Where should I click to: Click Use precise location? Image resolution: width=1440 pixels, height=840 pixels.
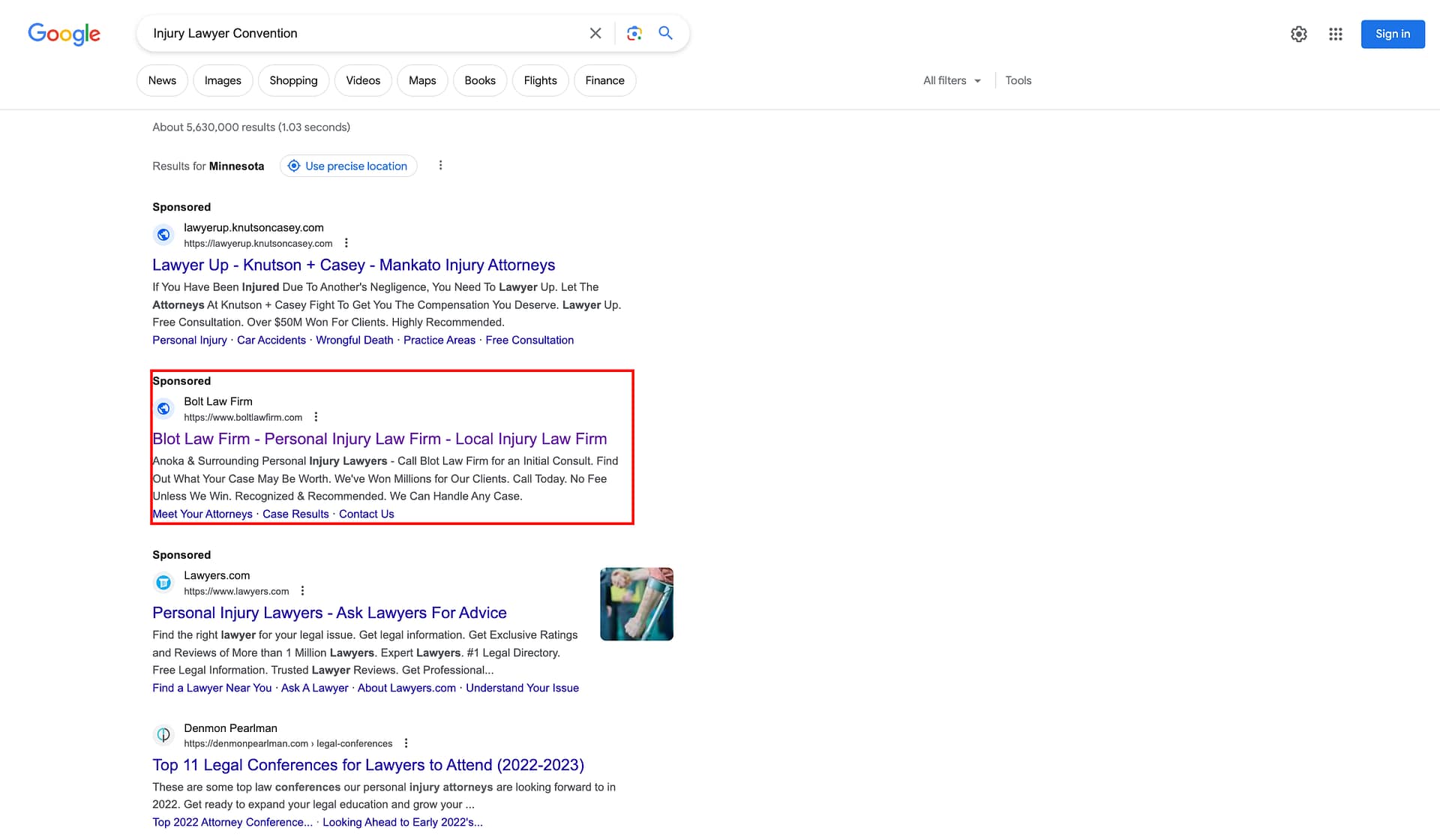point(348,166)
